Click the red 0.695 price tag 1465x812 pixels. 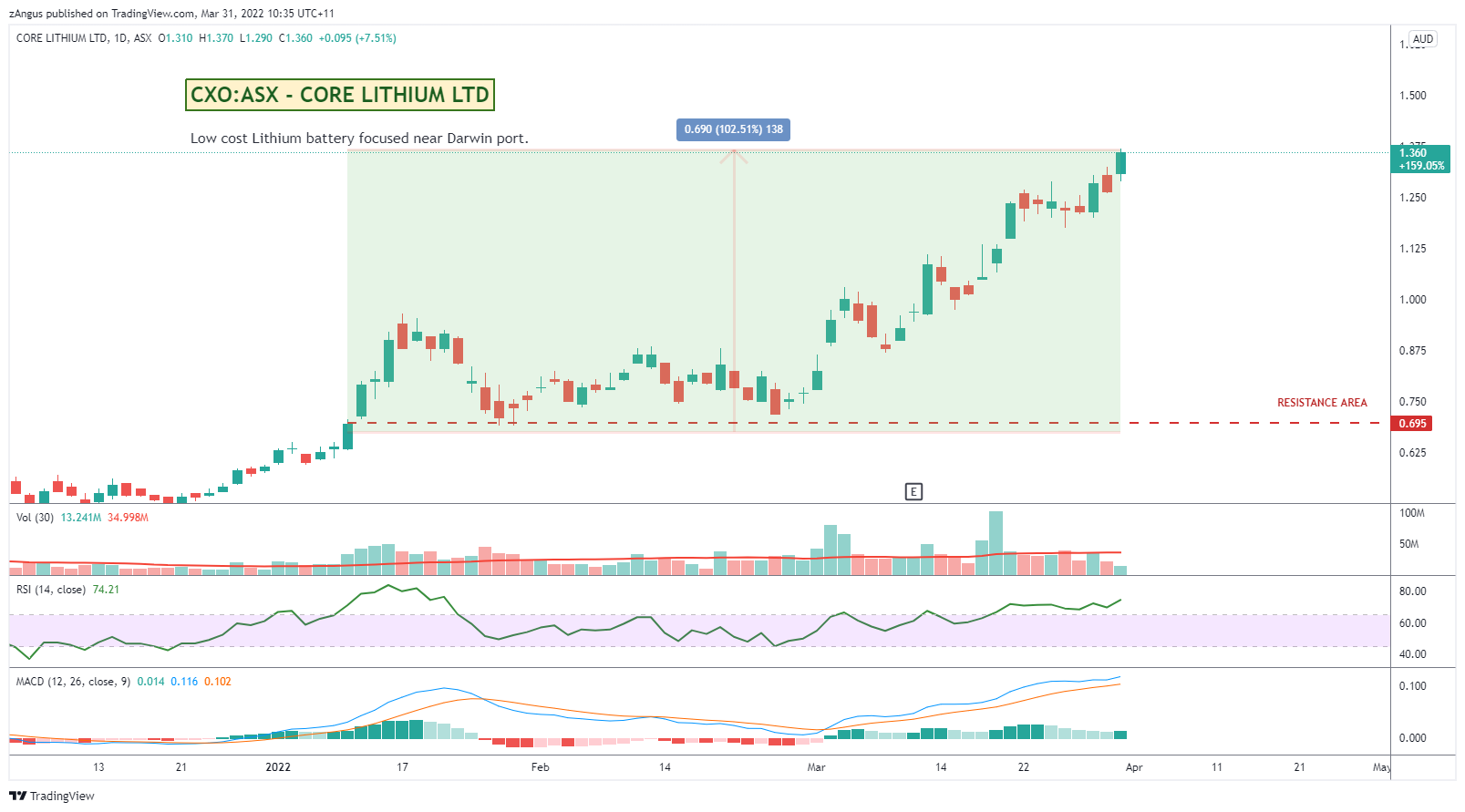[x=1412, y=424]
